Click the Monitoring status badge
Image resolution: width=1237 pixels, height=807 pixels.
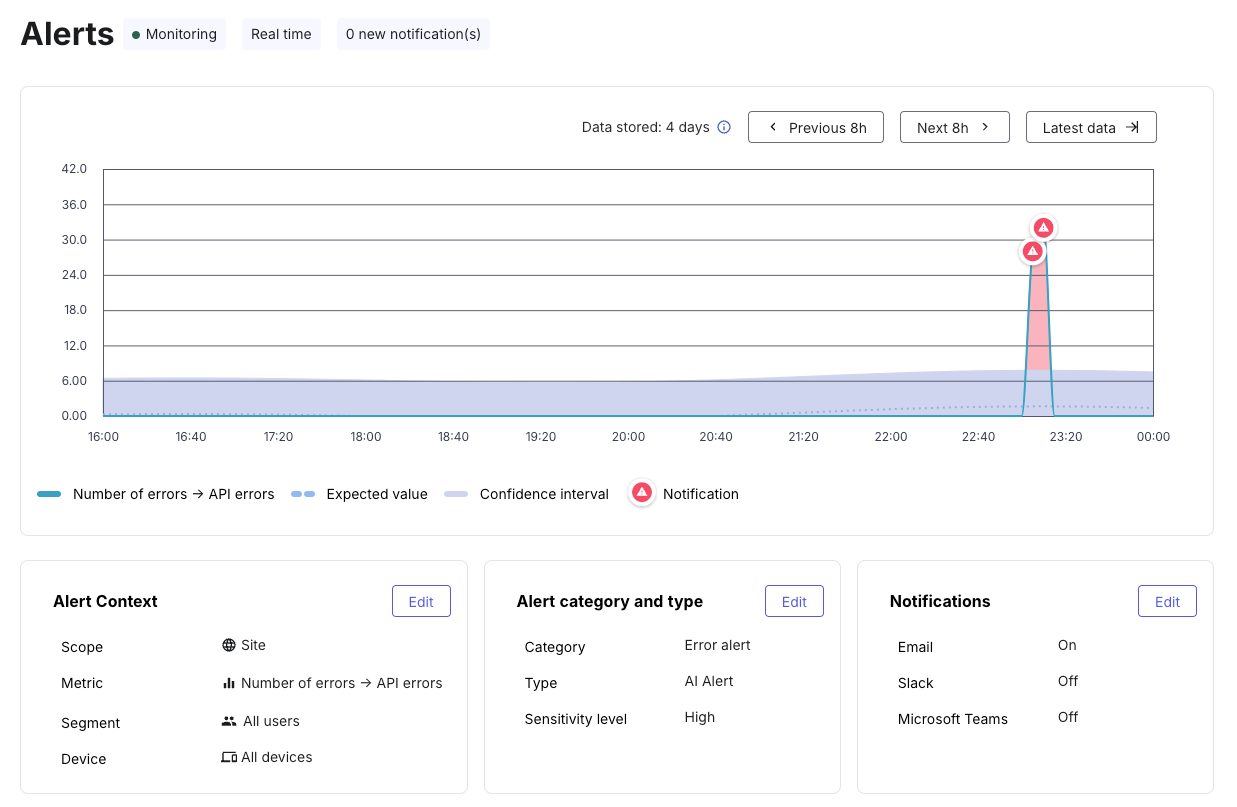[174, 34]
